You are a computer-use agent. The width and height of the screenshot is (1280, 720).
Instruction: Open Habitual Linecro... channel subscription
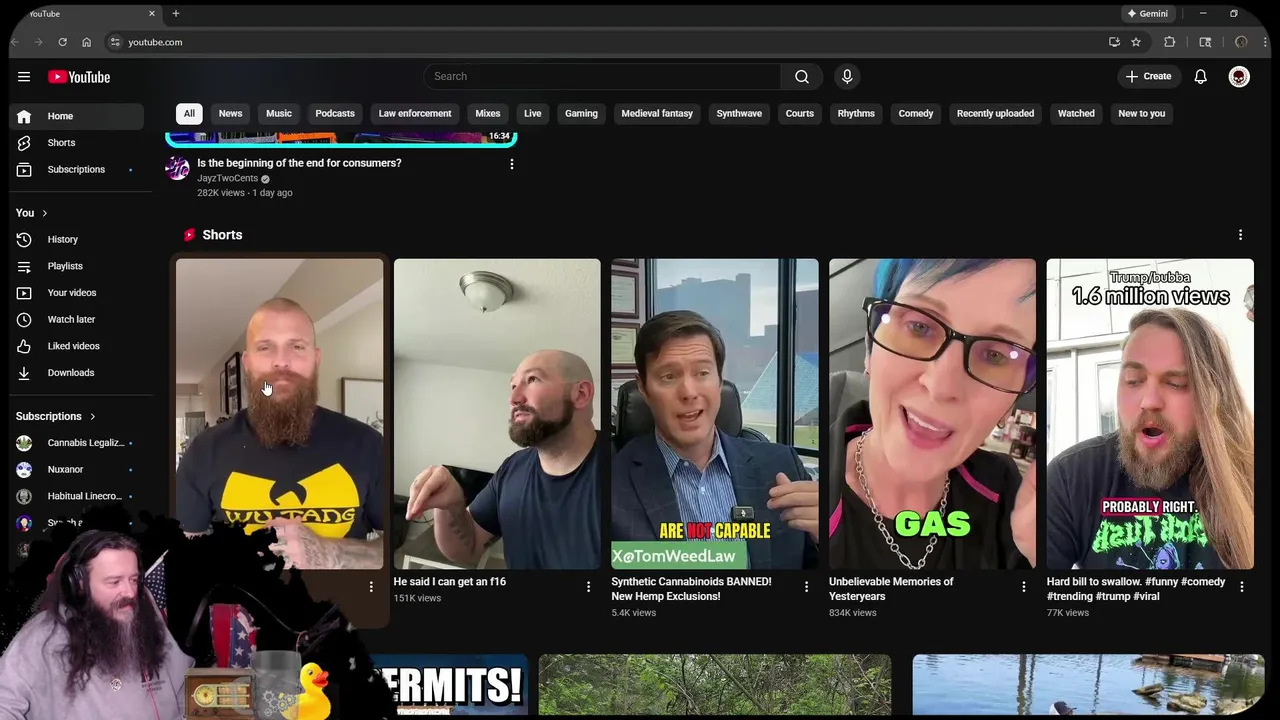[76, 496]
